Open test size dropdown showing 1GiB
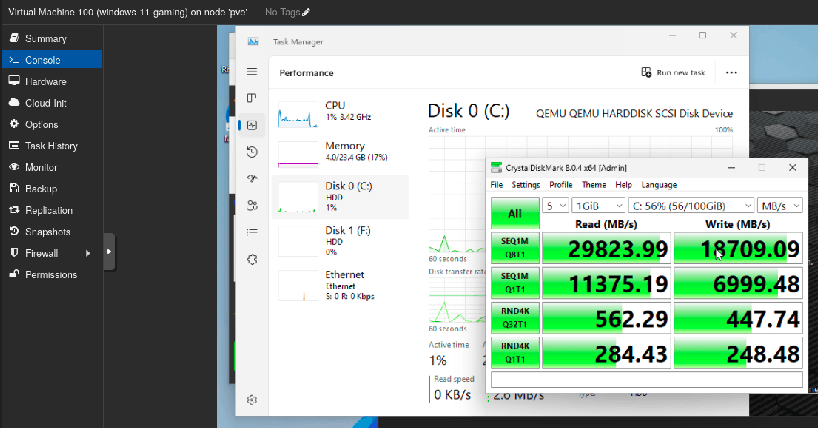Image resolution: width=818 pixels, height=428 pixels. tap(598, 206)
